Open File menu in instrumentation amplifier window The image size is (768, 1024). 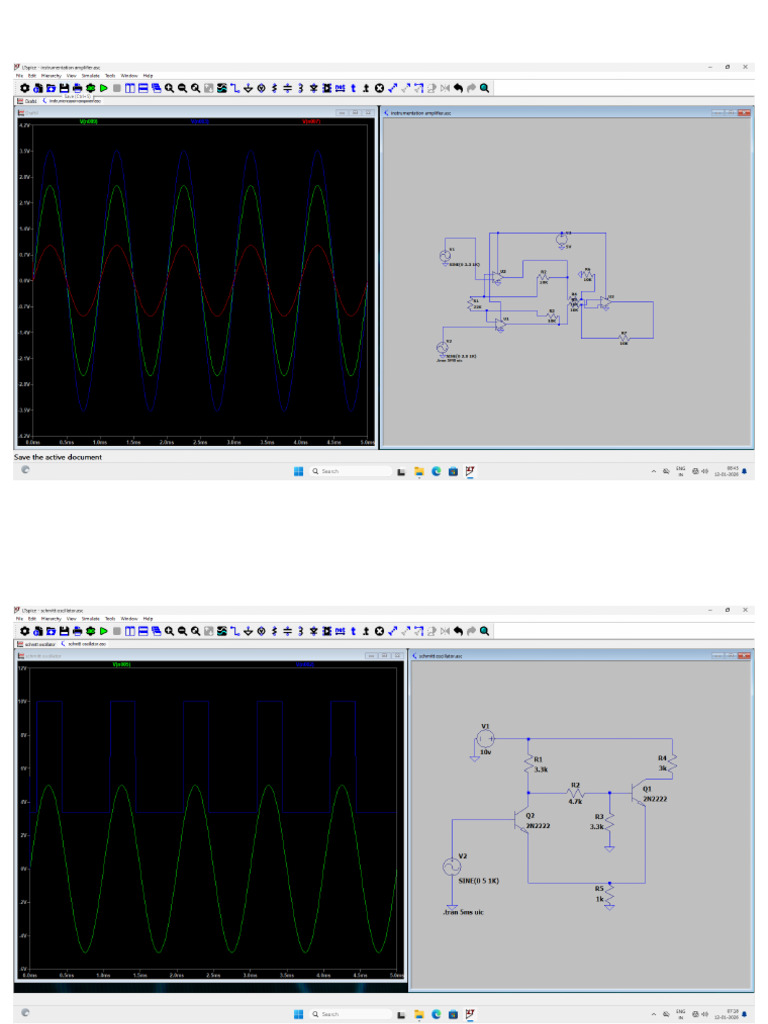click(x=20, y=76)
